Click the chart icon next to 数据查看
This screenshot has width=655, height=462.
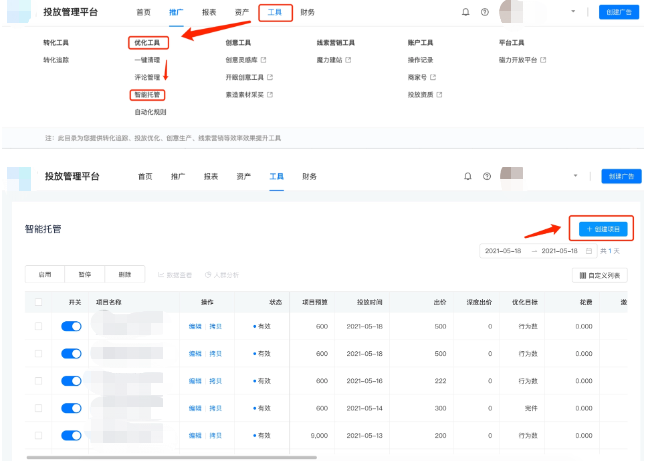click(x=161, y=275)
